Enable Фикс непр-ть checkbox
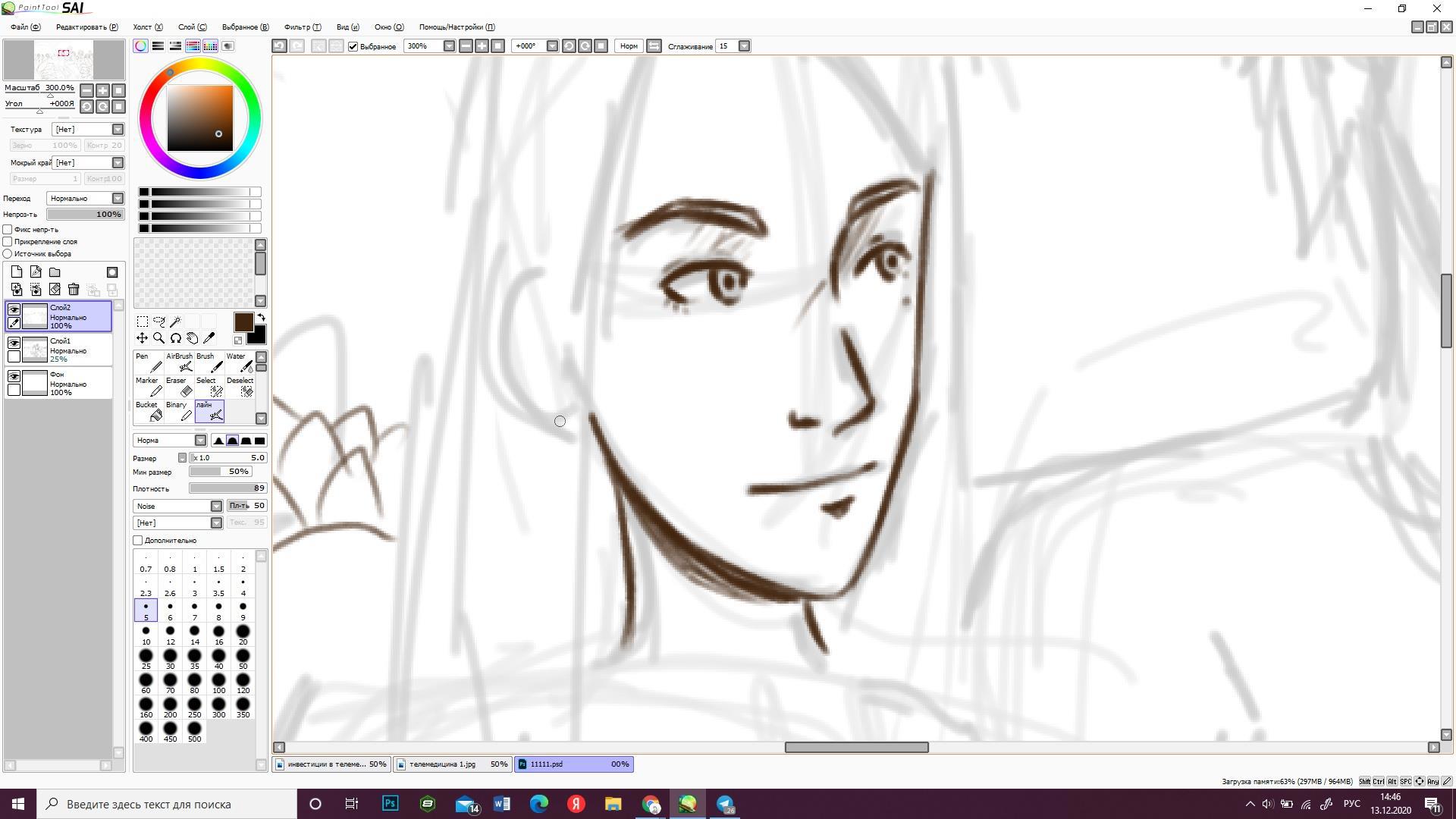The height and width of the screenshot is (819, 1456). click(x=8, y=229)
